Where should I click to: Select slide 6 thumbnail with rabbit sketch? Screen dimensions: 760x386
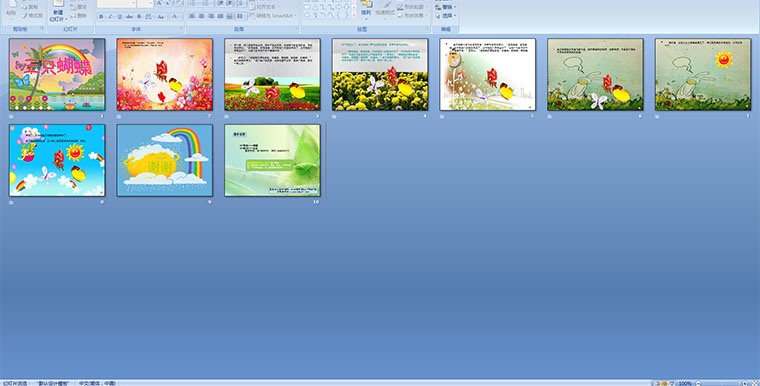pos(595,74)
